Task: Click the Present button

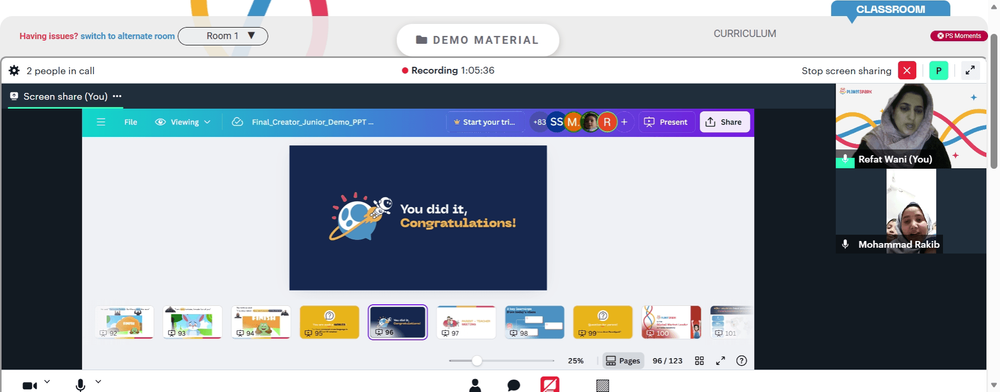Action: point(666,122)
